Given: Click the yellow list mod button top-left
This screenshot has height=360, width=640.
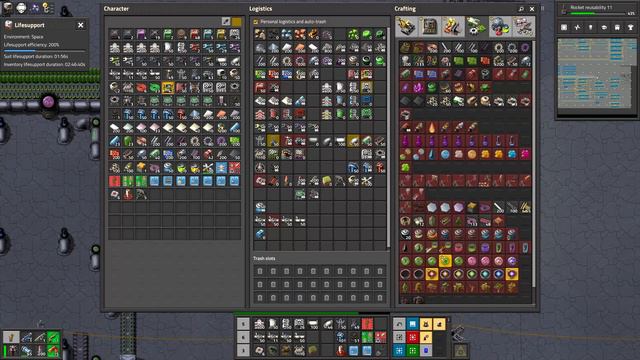Looking at the screenshot, I should point(47,7).
